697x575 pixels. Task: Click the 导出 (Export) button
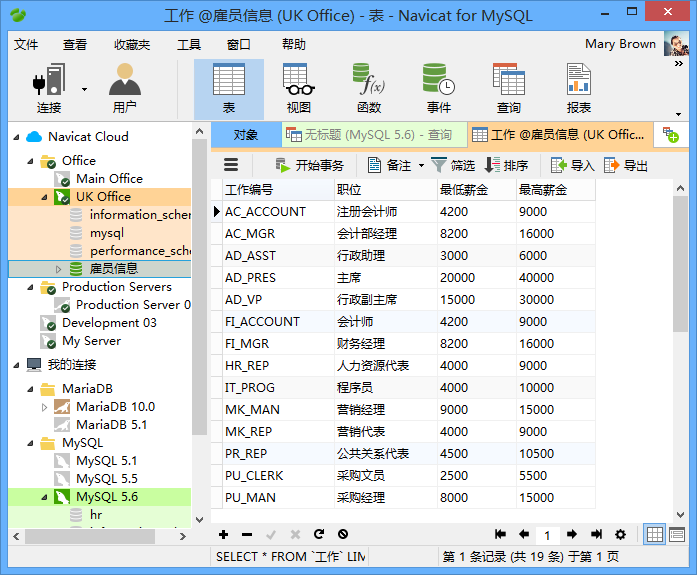pyautogui.click(x=626, y=165)
